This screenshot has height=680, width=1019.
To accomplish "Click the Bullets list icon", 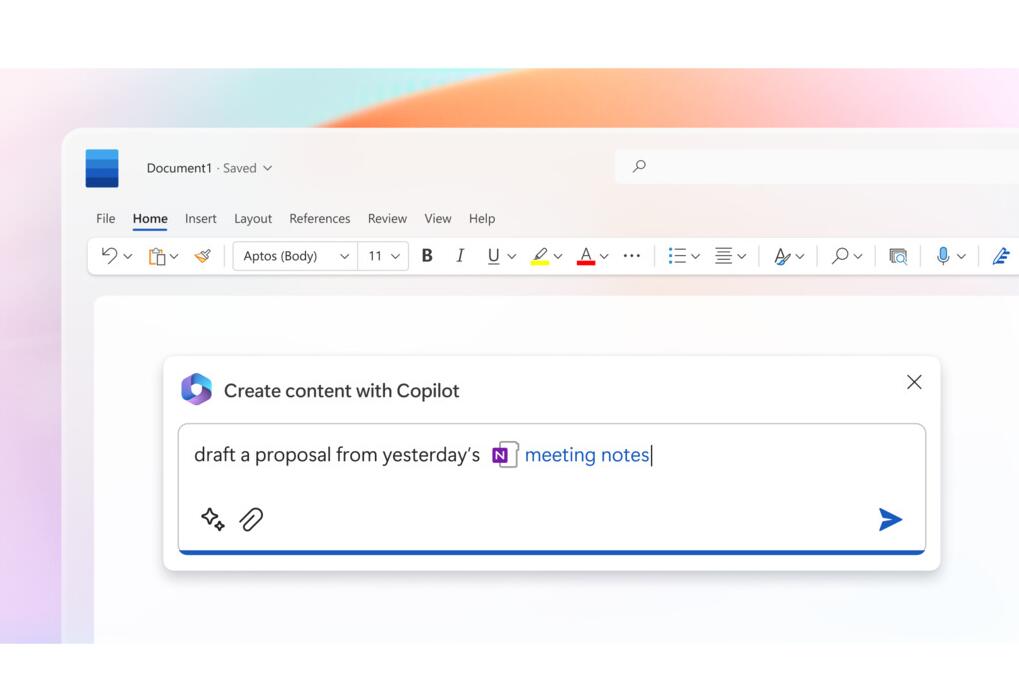I will pyautogui.click(x=677, y=255).
